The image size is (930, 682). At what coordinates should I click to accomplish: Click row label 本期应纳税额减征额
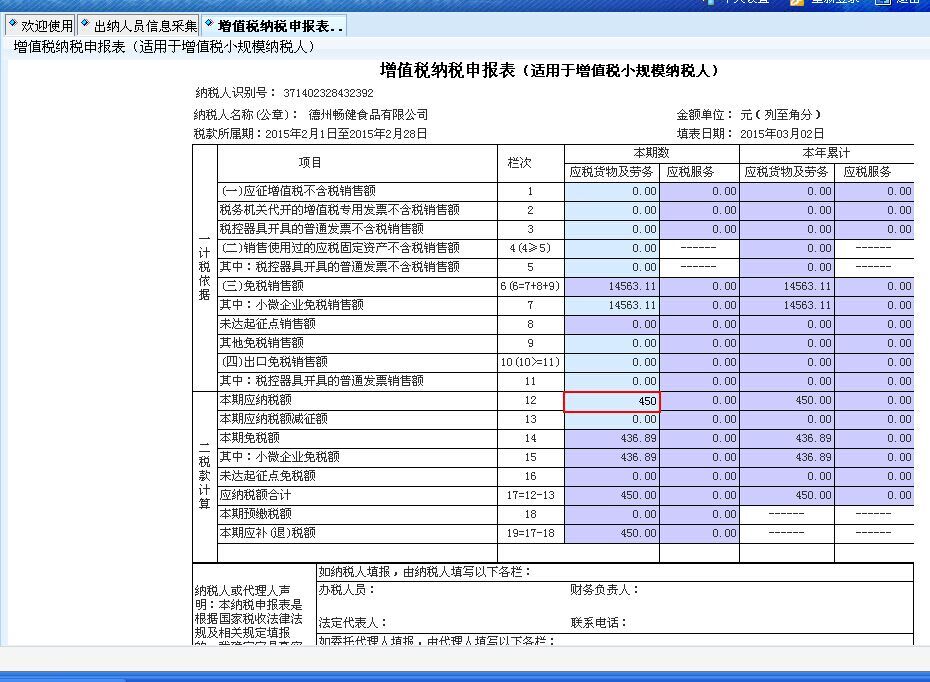(x=274, y=419)
